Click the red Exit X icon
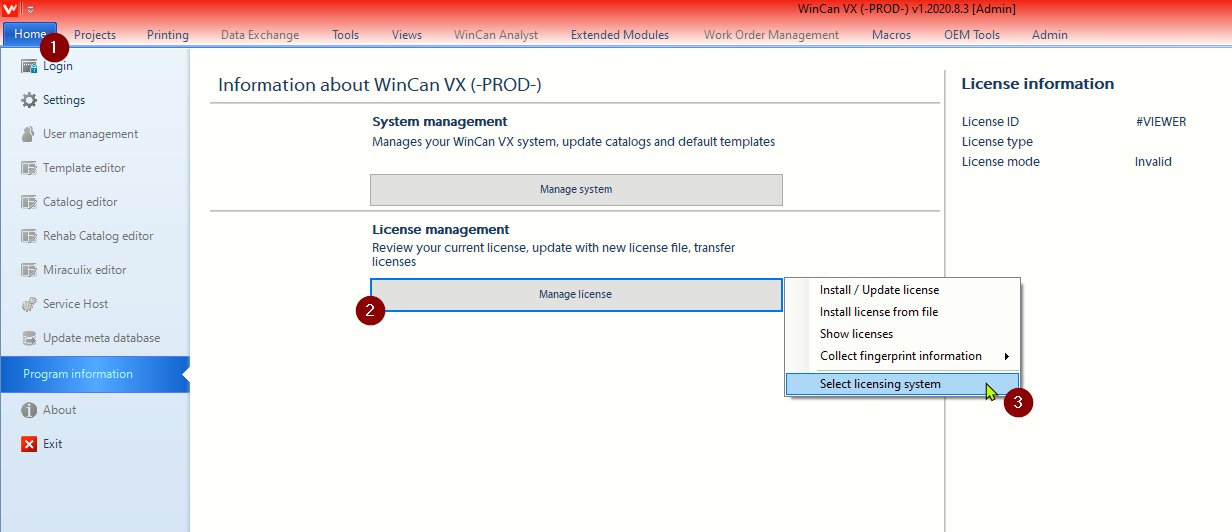 coord(29,444)
